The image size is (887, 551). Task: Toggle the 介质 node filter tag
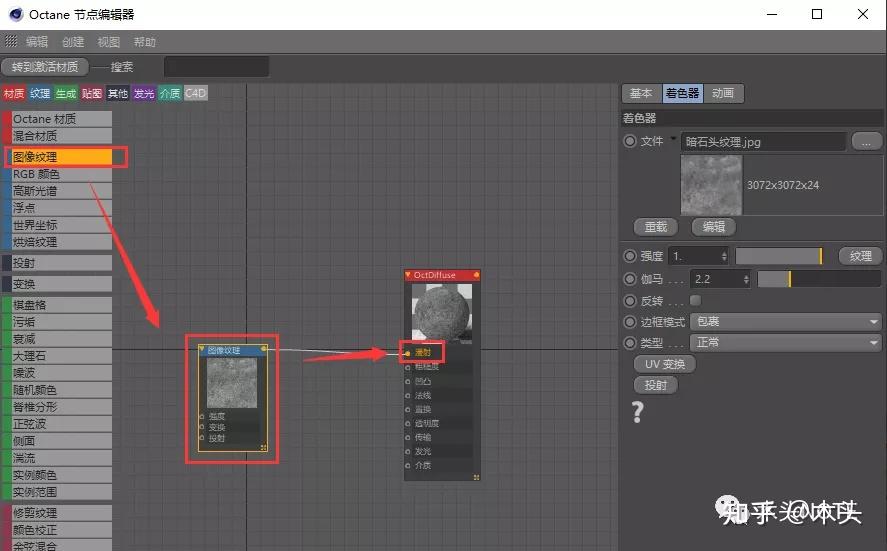click(x=170, y=93)
